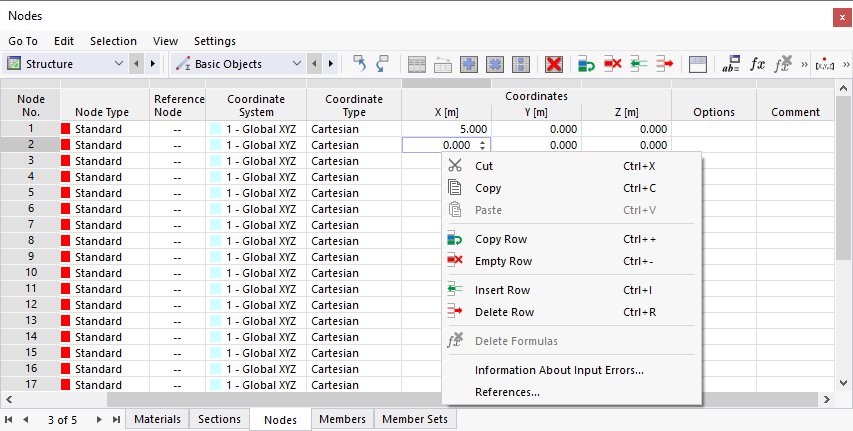
Task: Go to previous entry beside Structure dropdown
Action: 136,64
